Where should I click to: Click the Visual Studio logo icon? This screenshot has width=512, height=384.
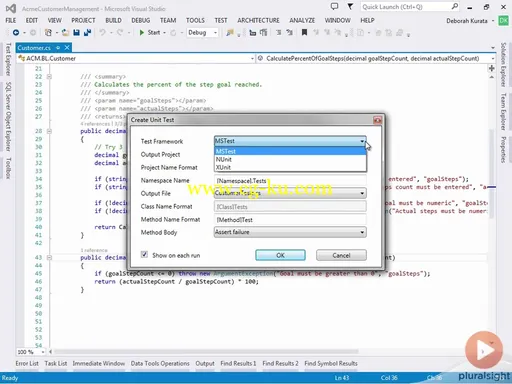[11, 8]
